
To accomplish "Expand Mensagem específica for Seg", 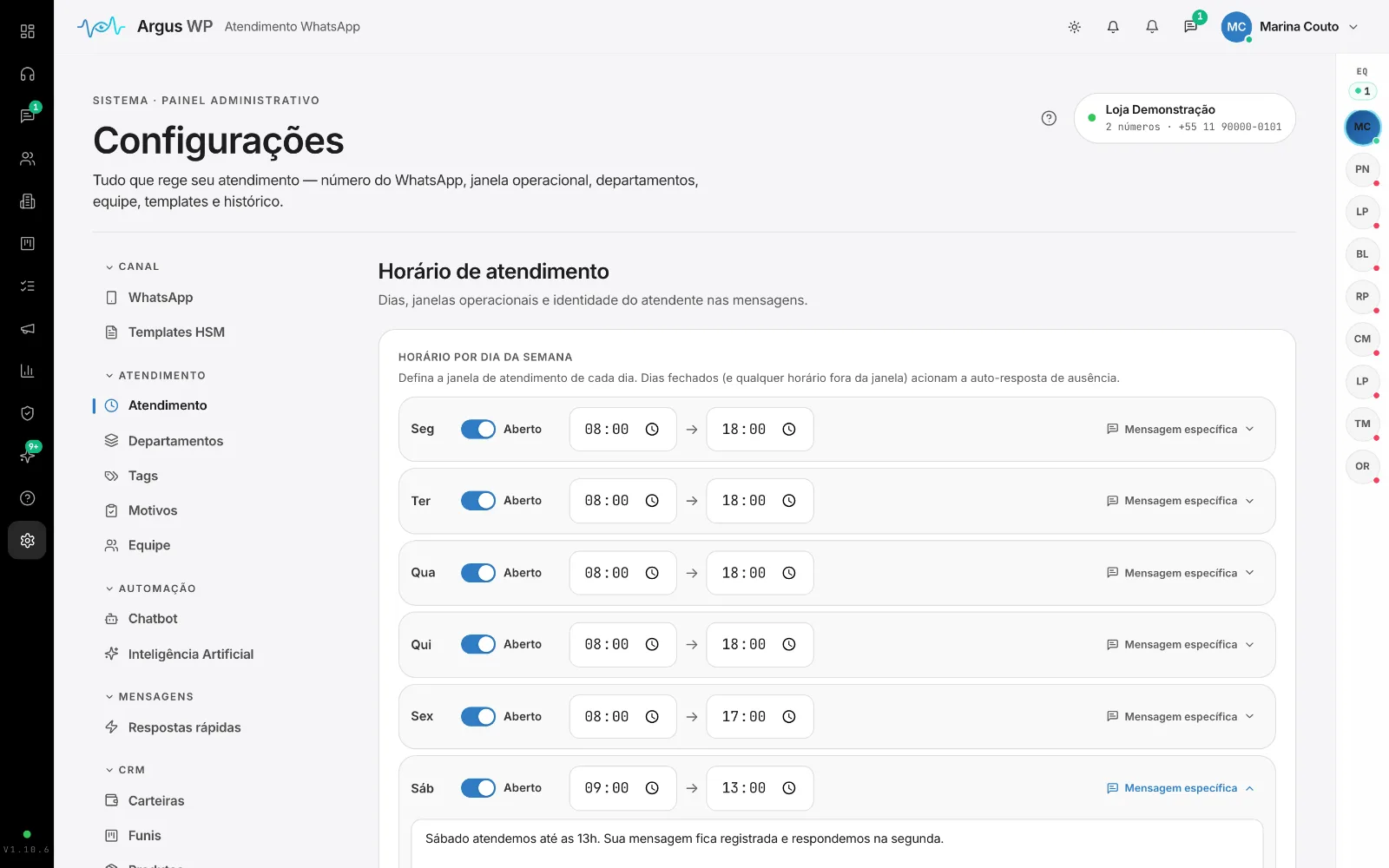I will tap(1181, 430).
